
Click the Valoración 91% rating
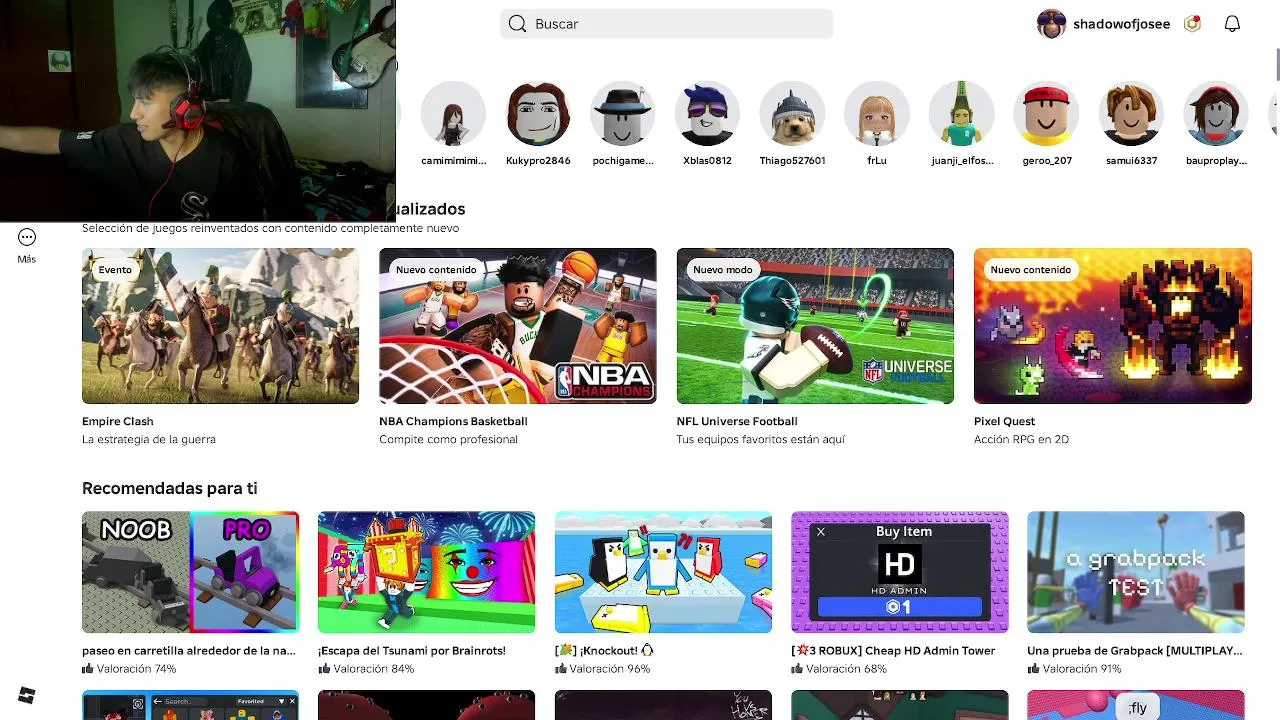click(x=1075, y=669)
